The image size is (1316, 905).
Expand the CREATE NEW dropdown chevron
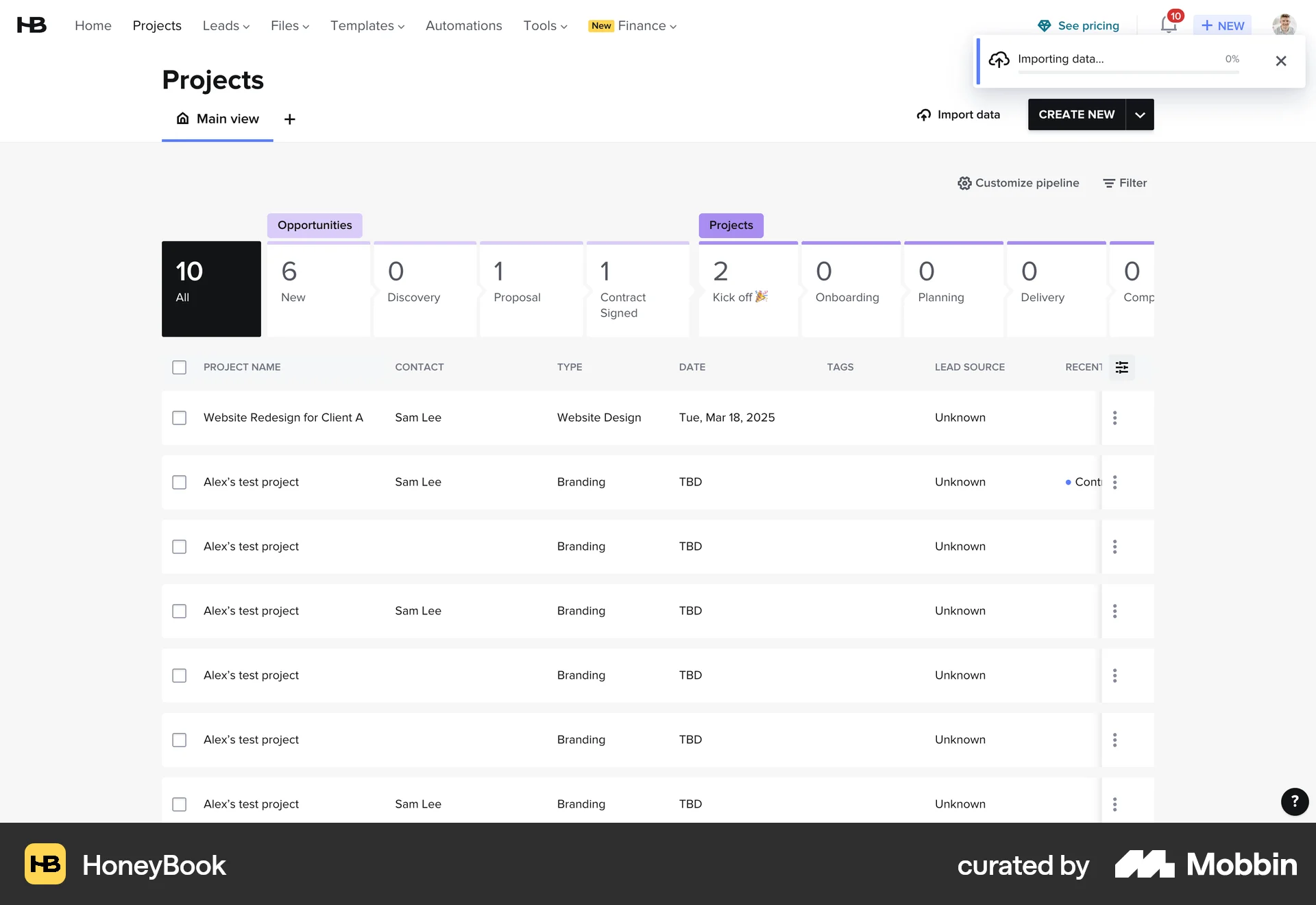[x=1139, y=114]
